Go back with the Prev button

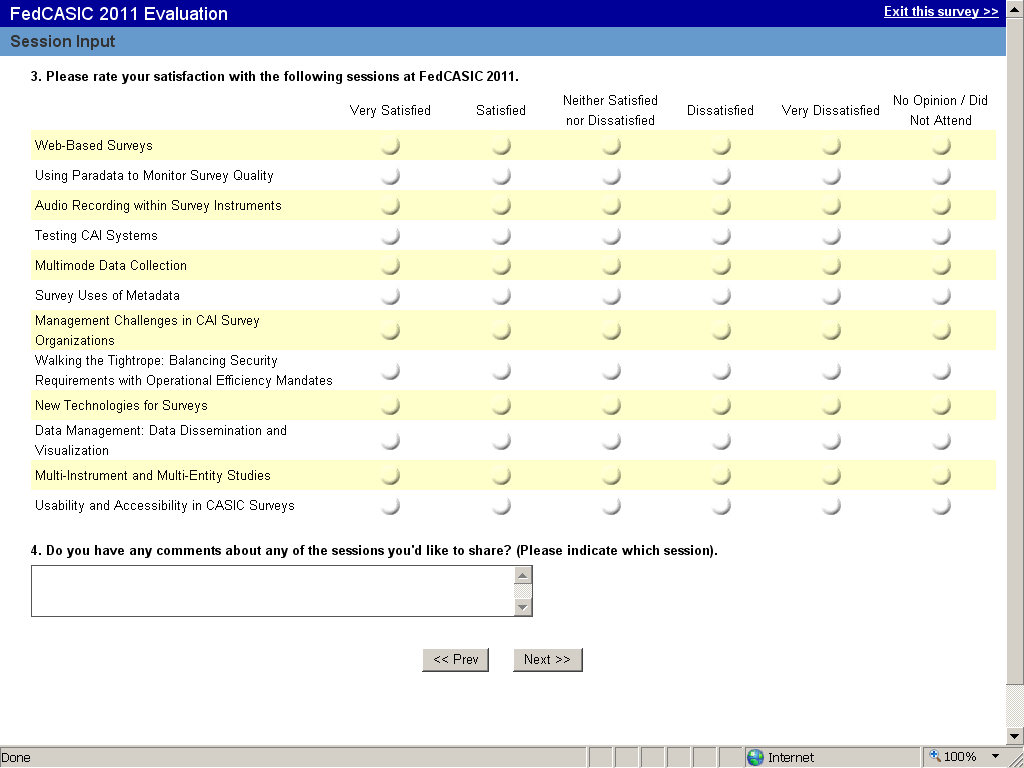455,660
